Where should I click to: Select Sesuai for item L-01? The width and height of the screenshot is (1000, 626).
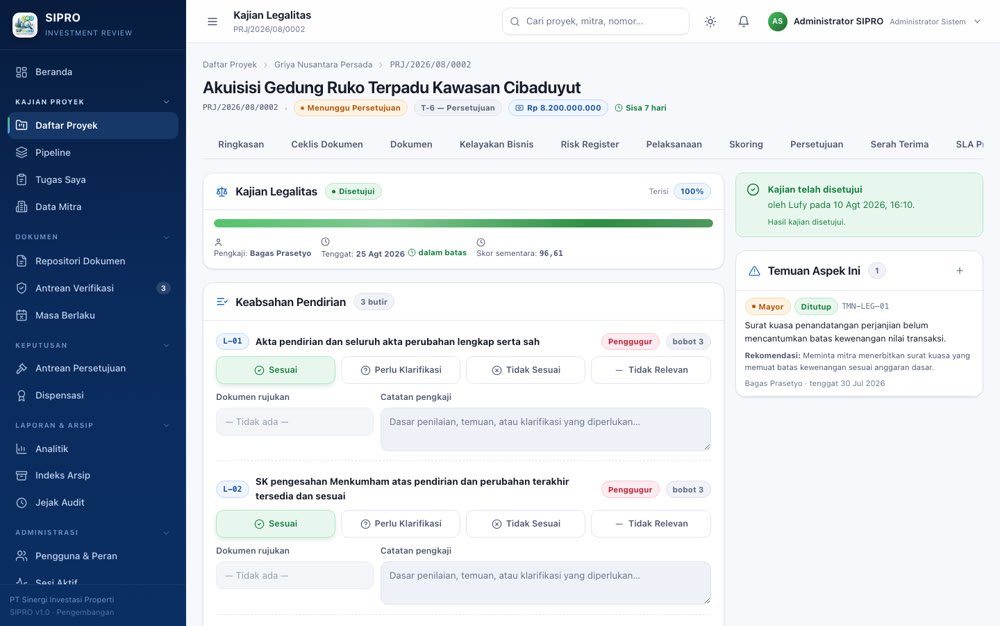276,370
